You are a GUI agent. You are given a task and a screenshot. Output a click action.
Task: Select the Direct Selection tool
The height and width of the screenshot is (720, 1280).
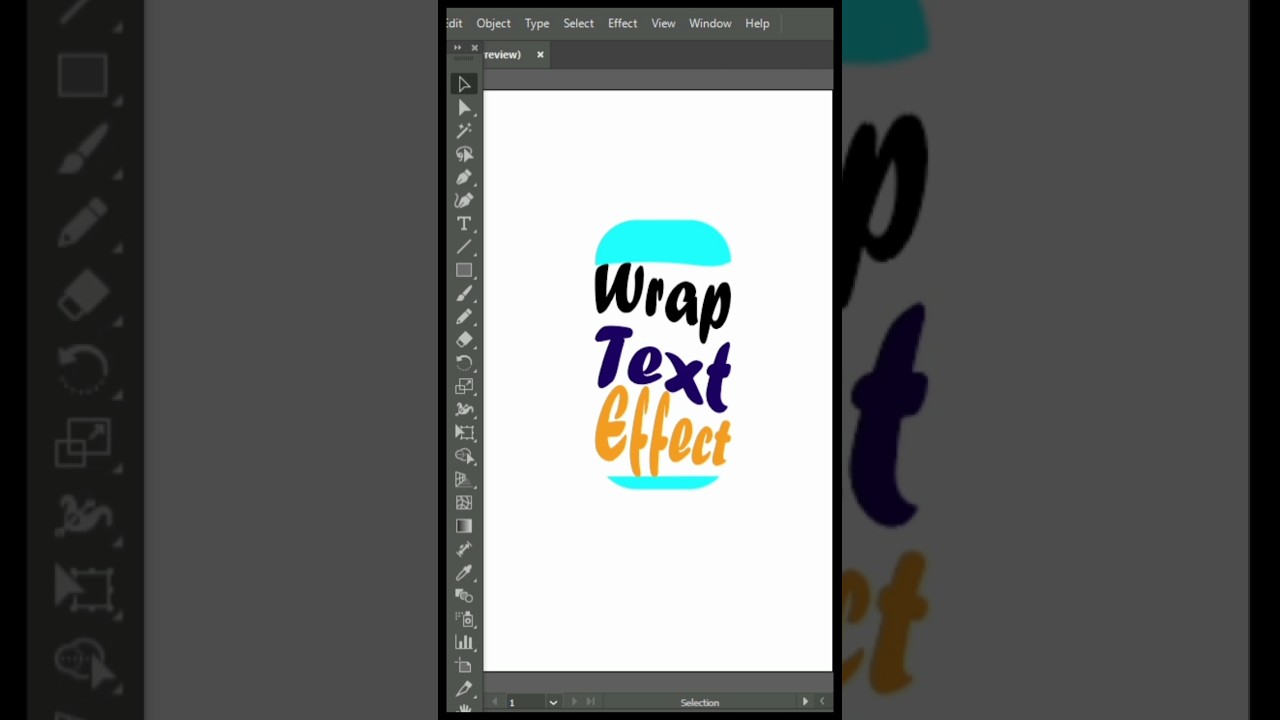(464, 108)
